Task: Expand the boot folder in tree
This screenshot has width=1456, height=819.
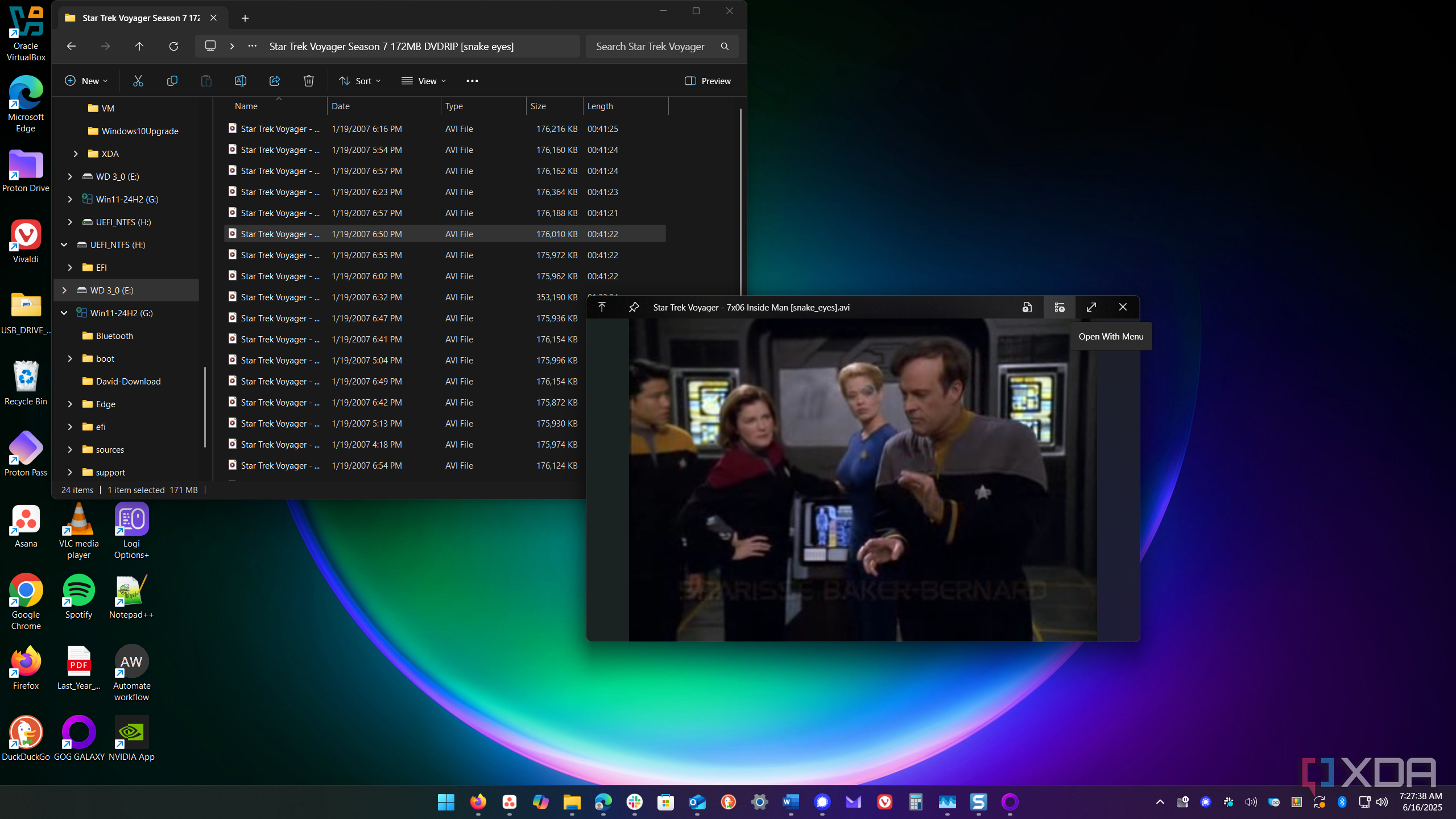Action: [70, 358]
